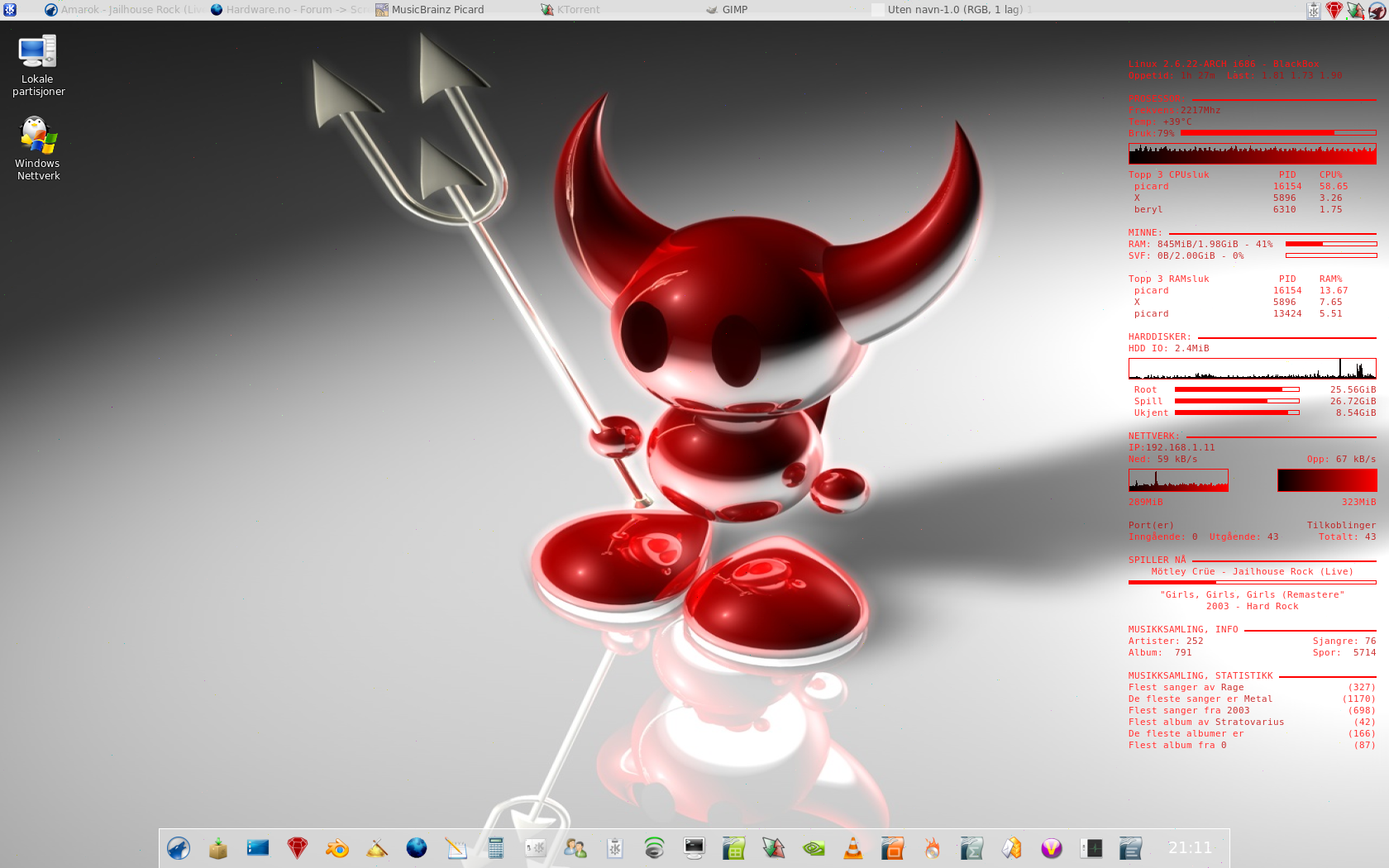Screen dimensions: 1389x868
Task: Click Klipper tray icon in top bar
Action: tap(1314, 10)
